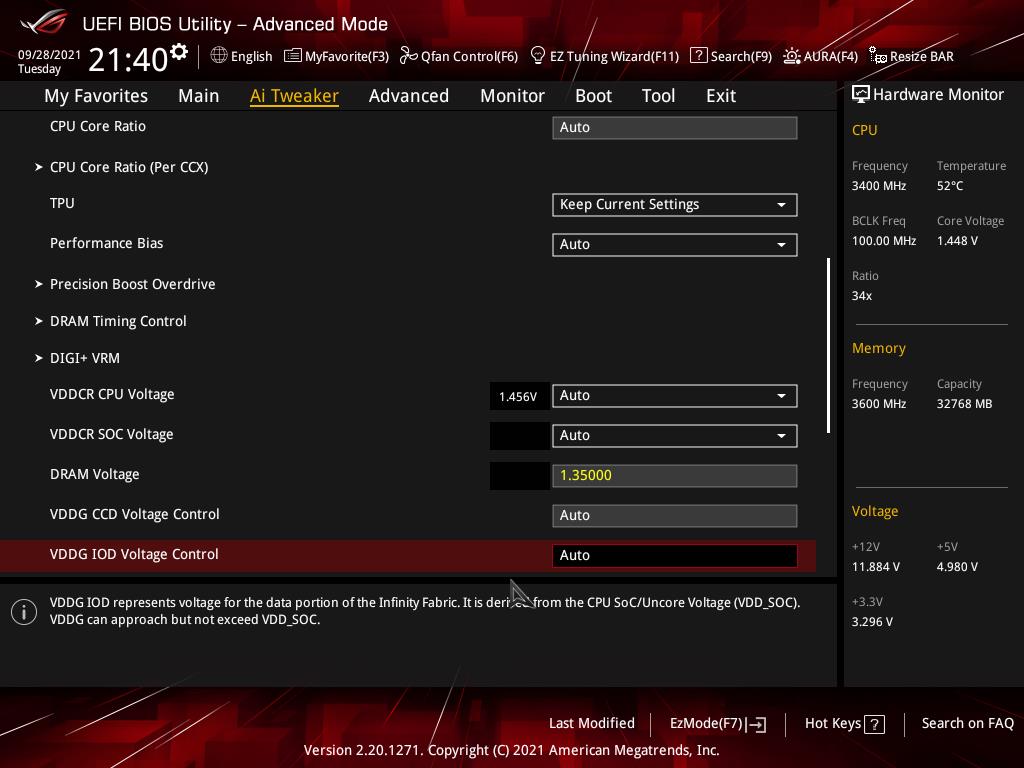Open the TPU dropdown showing Keep Current Settings
Screen dimensions: 1024x768
(674, 204)
